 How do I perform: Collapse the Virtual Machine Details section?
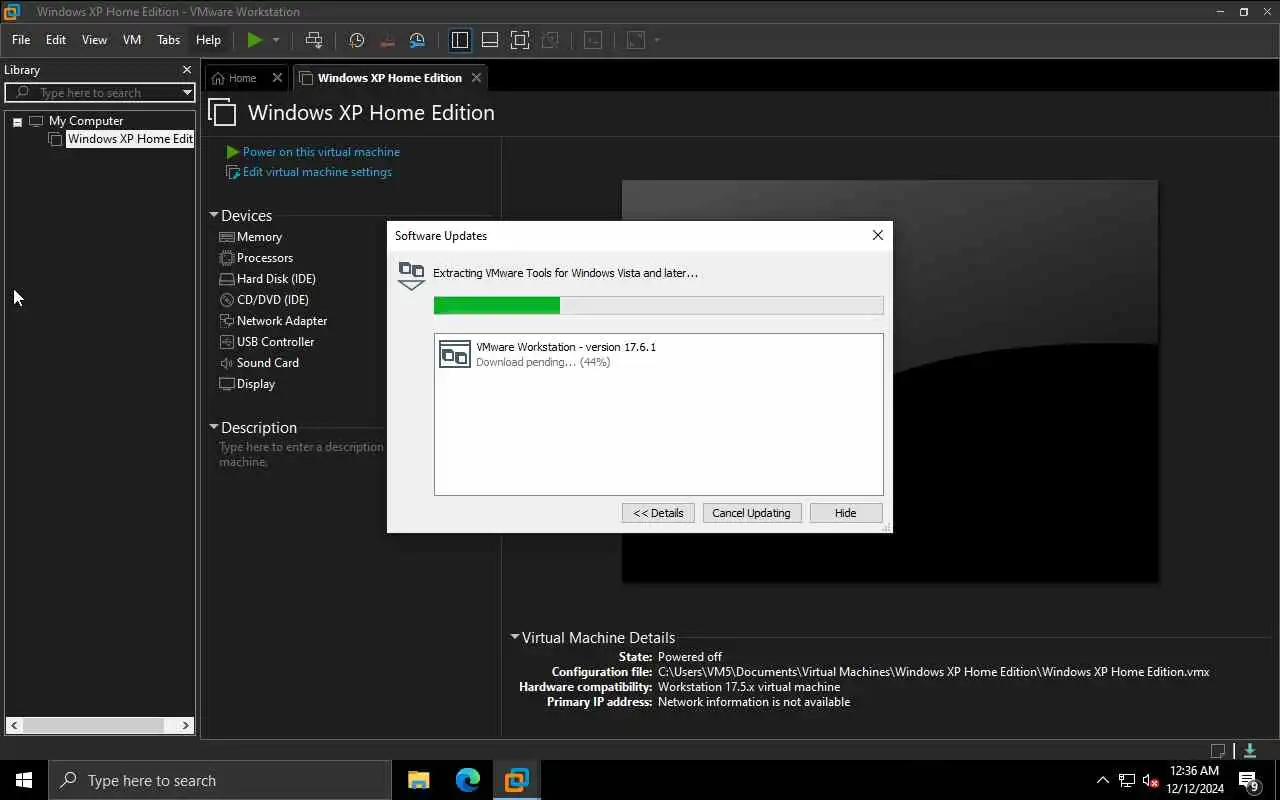[515, 637]
